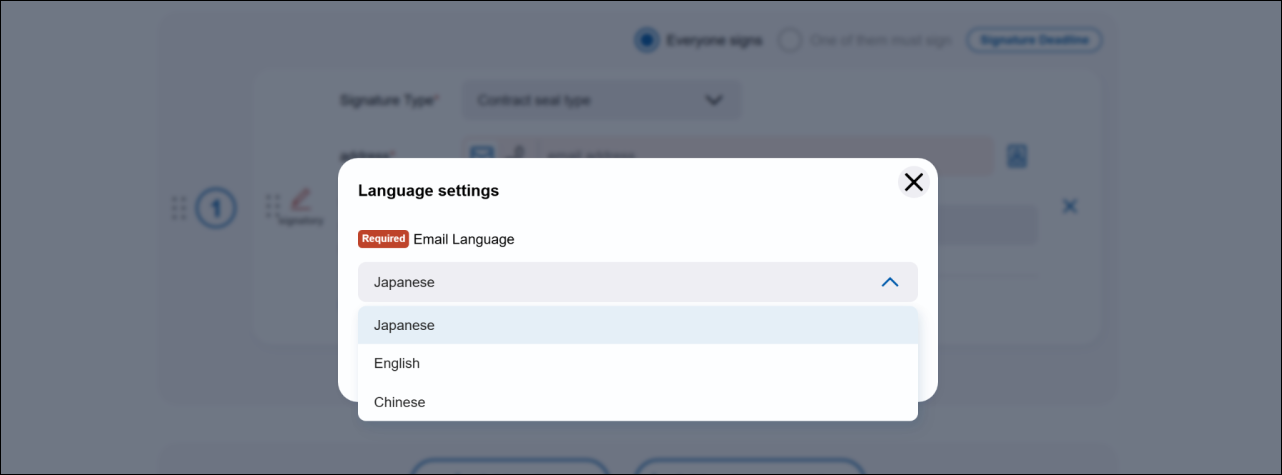
Task: Remove signer with the blue X icon
Action: (x=1069, y=206)
